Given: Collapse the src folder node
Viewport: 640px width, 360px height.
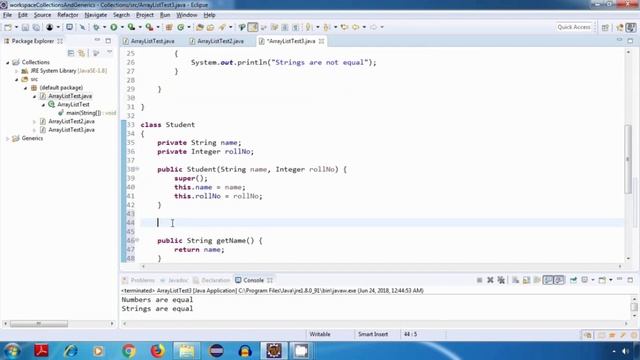Looking at the screenshot, I should coord(17,79).
